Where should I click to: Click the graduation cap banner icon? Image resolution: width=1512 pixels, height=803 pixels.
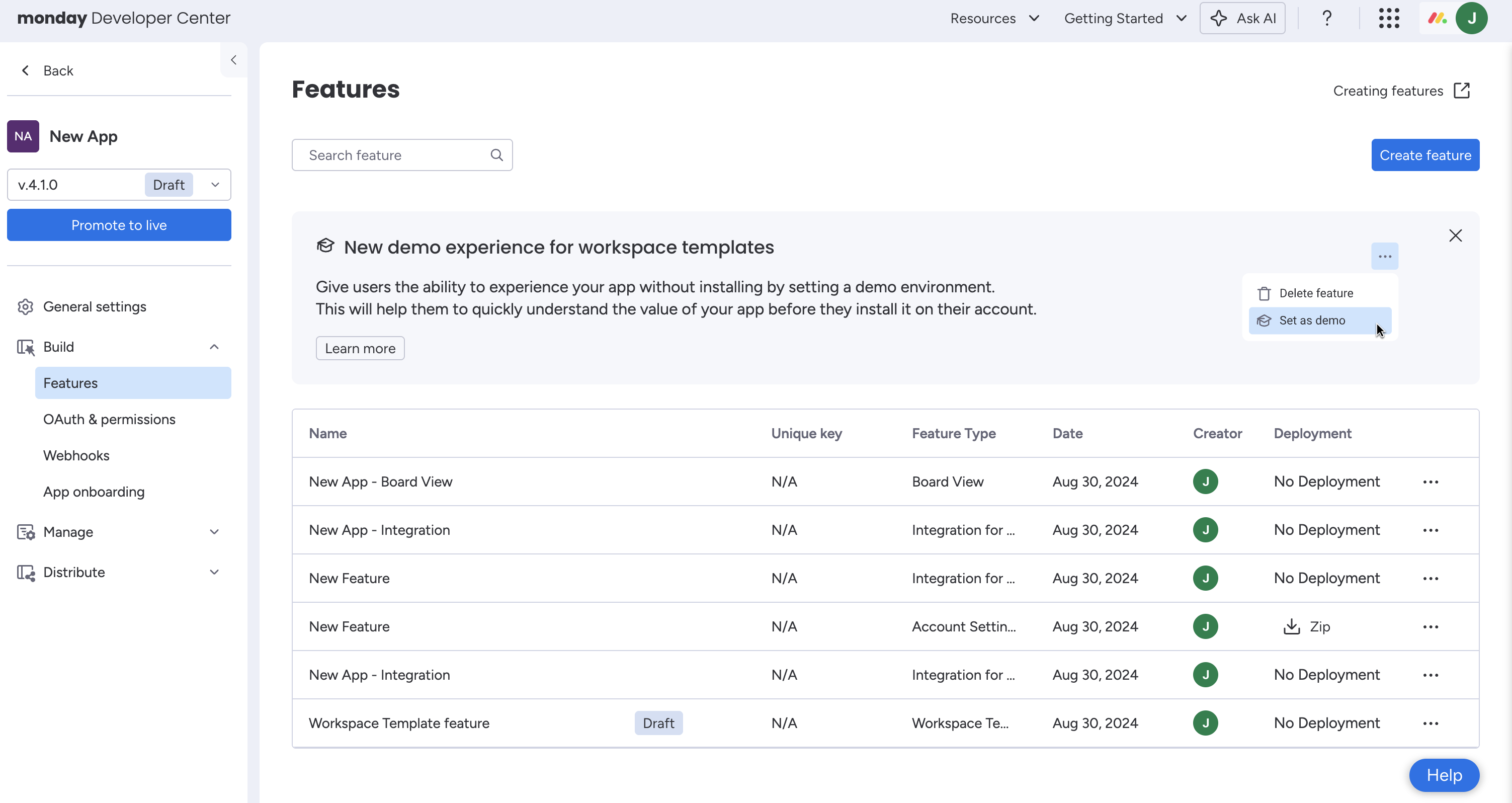point(325,246)
